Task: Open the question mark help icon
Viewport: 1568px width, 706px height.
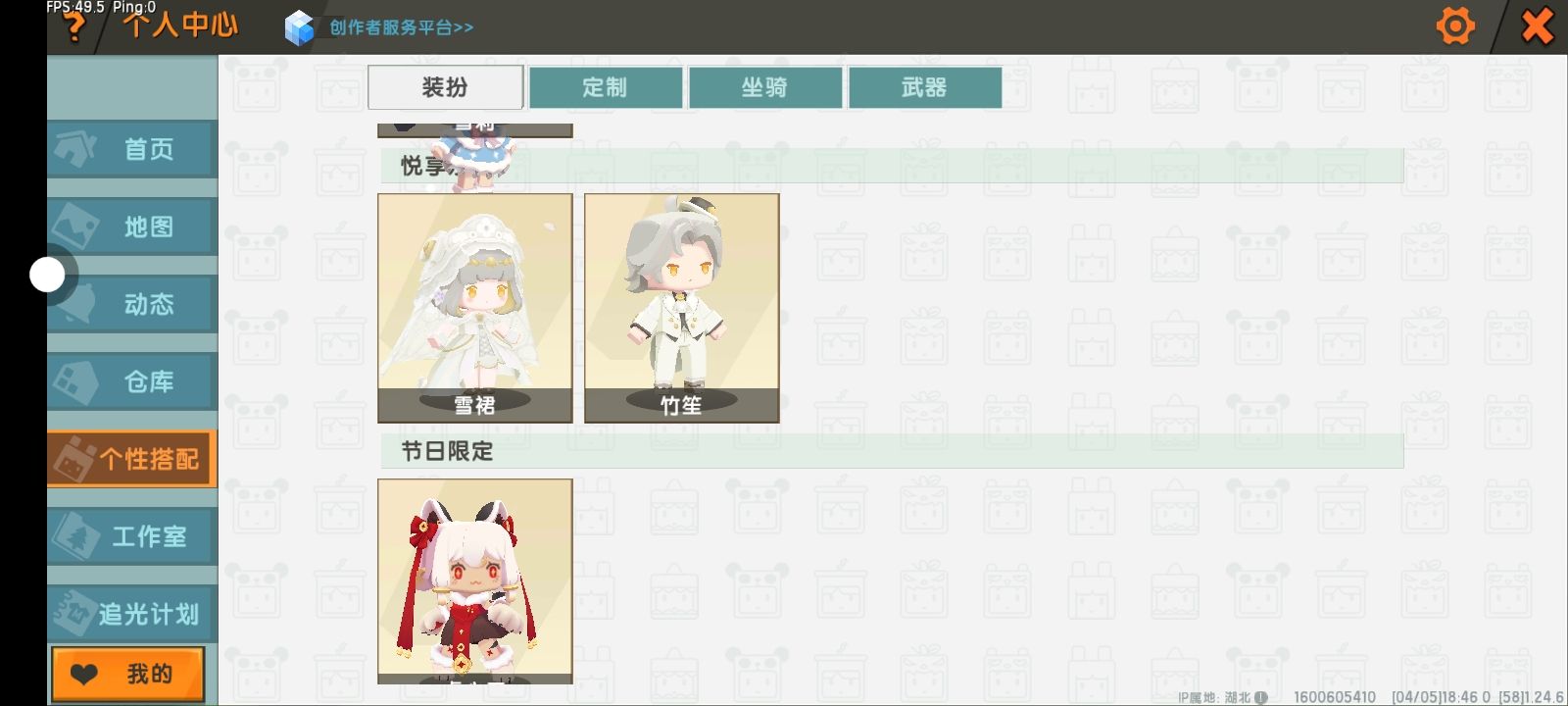Action: pyautogui.click(x=74, y=27)
